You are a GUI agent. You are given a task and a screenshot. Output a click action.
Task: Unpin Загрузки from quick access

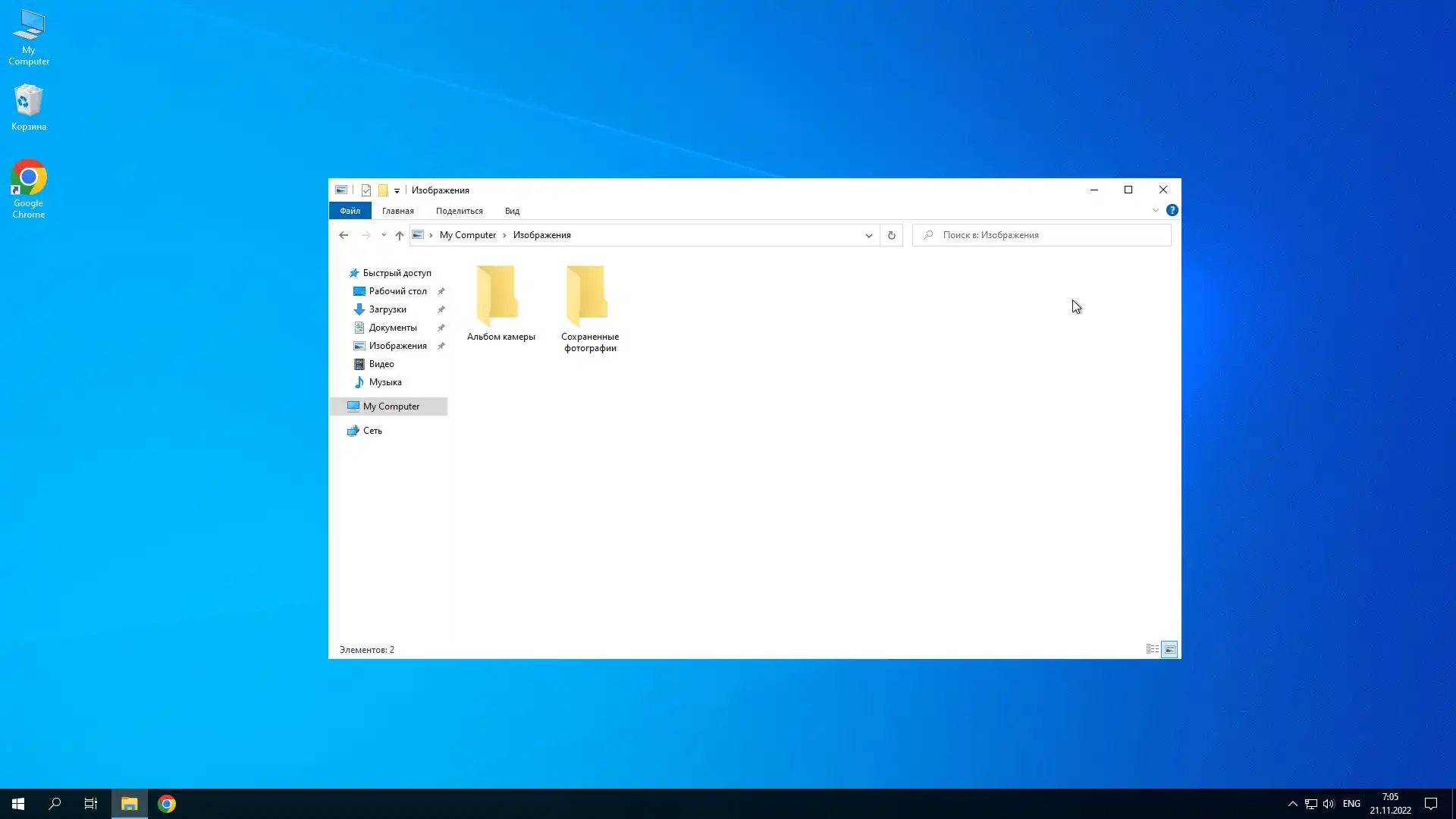[x=441, y=309]
